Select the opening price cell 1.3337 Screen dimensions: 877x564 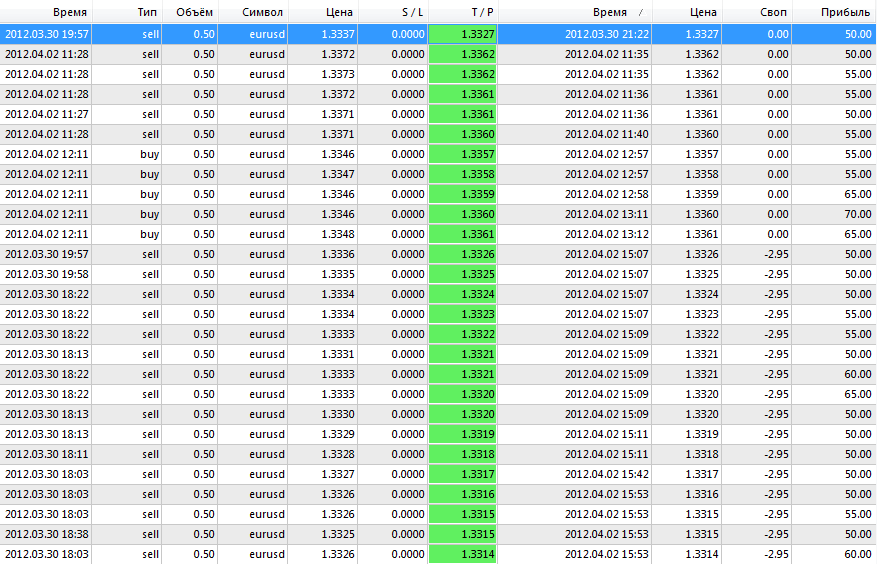[323, 34]
